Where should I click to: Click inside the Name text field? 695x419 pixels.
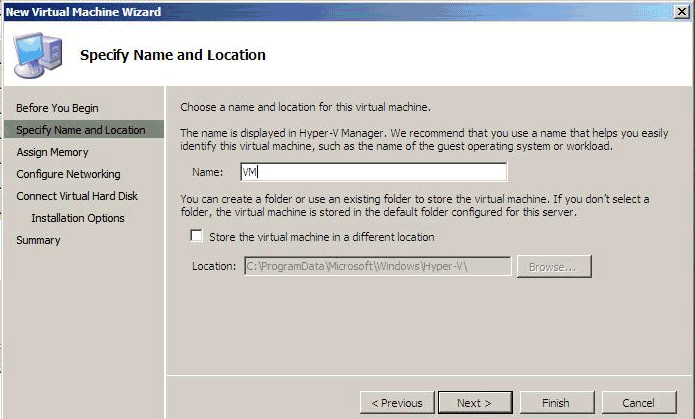[373, 172]
